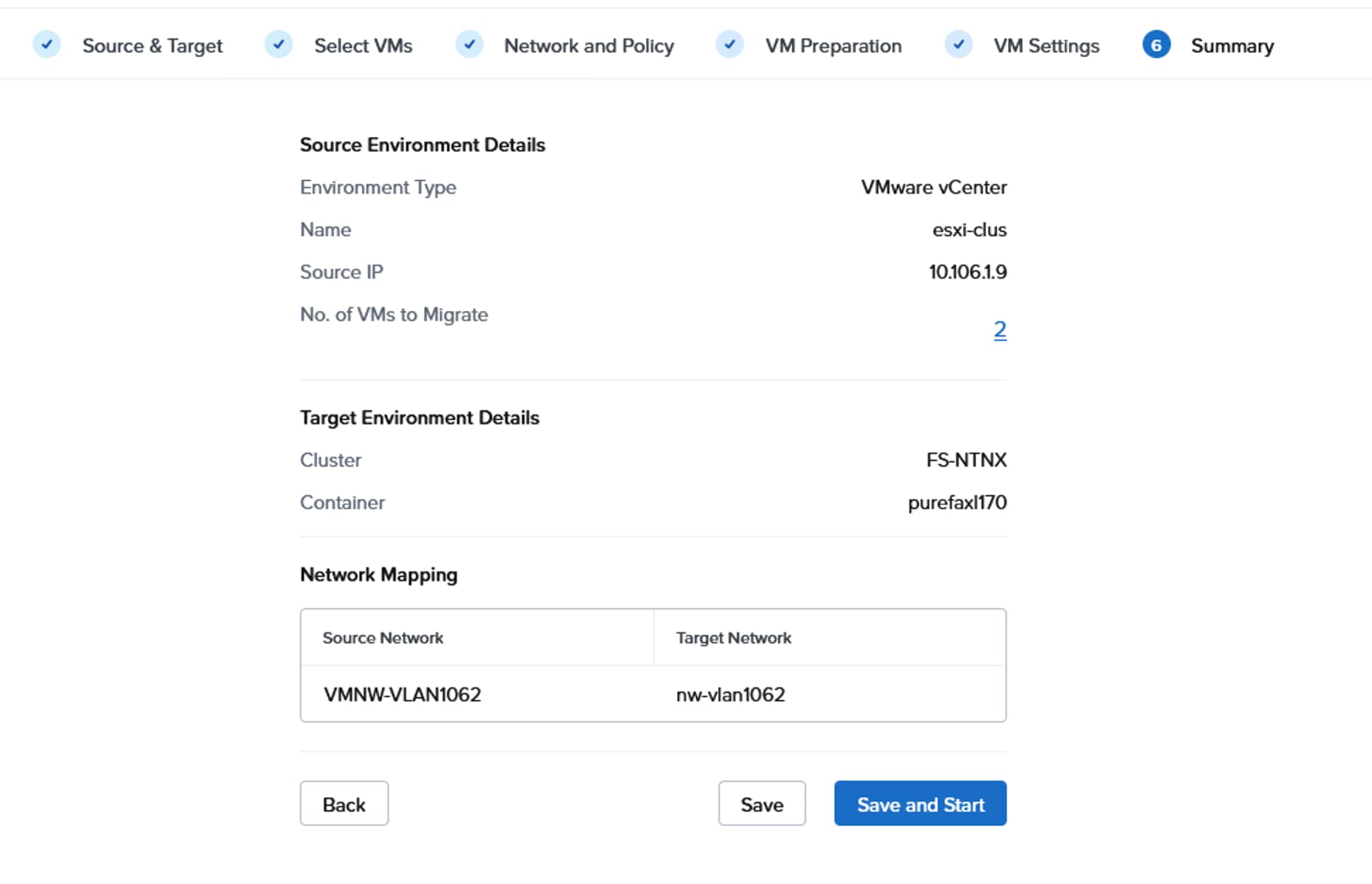Click the VM Settings step checkmark icon
The width and height of the screenshot is (1372, 884).
point(958,45)
